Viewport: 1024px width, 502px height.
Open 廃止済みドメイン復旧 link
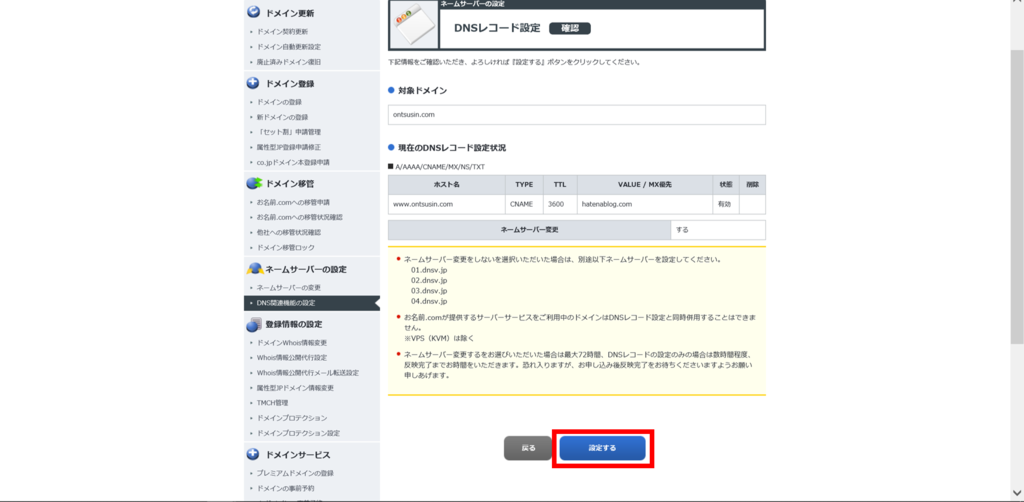pyautogui.click(x=289, y=61)
